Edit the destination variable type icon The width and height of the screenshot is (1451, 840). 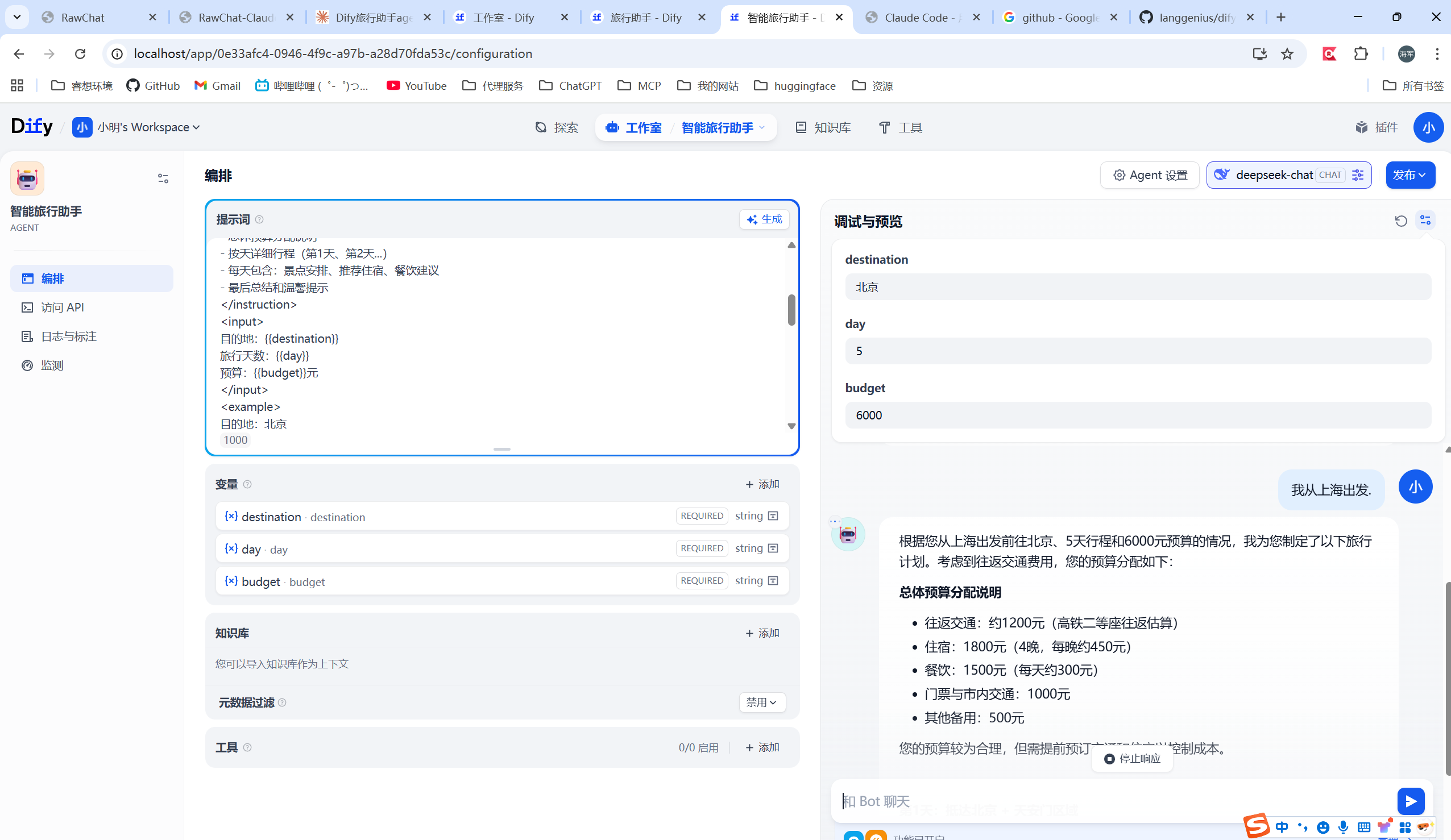tap(773, 516)
